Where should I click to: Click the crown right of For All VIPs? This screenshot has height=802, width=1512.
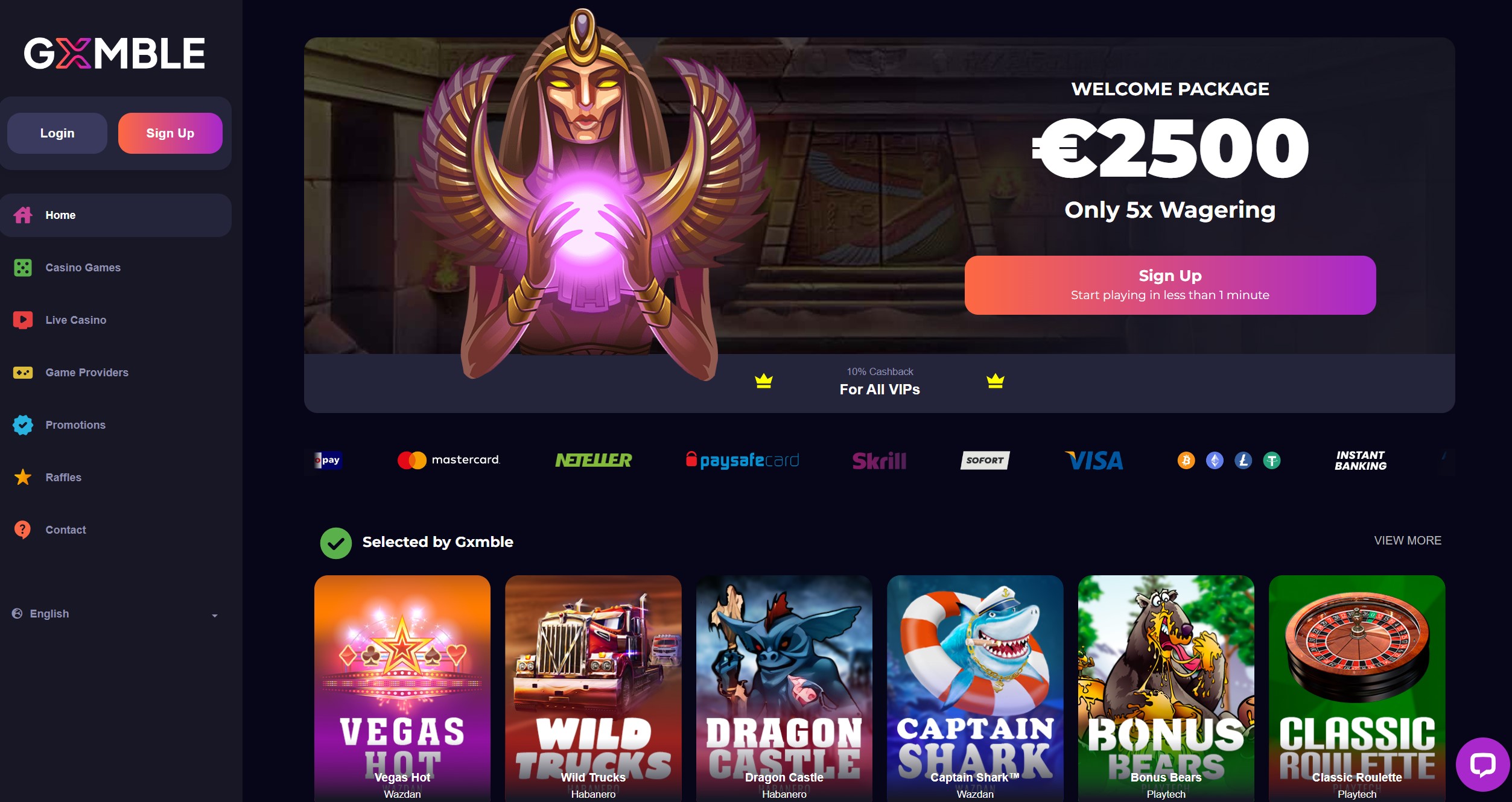pyautogui.click(x=996, y=381)
